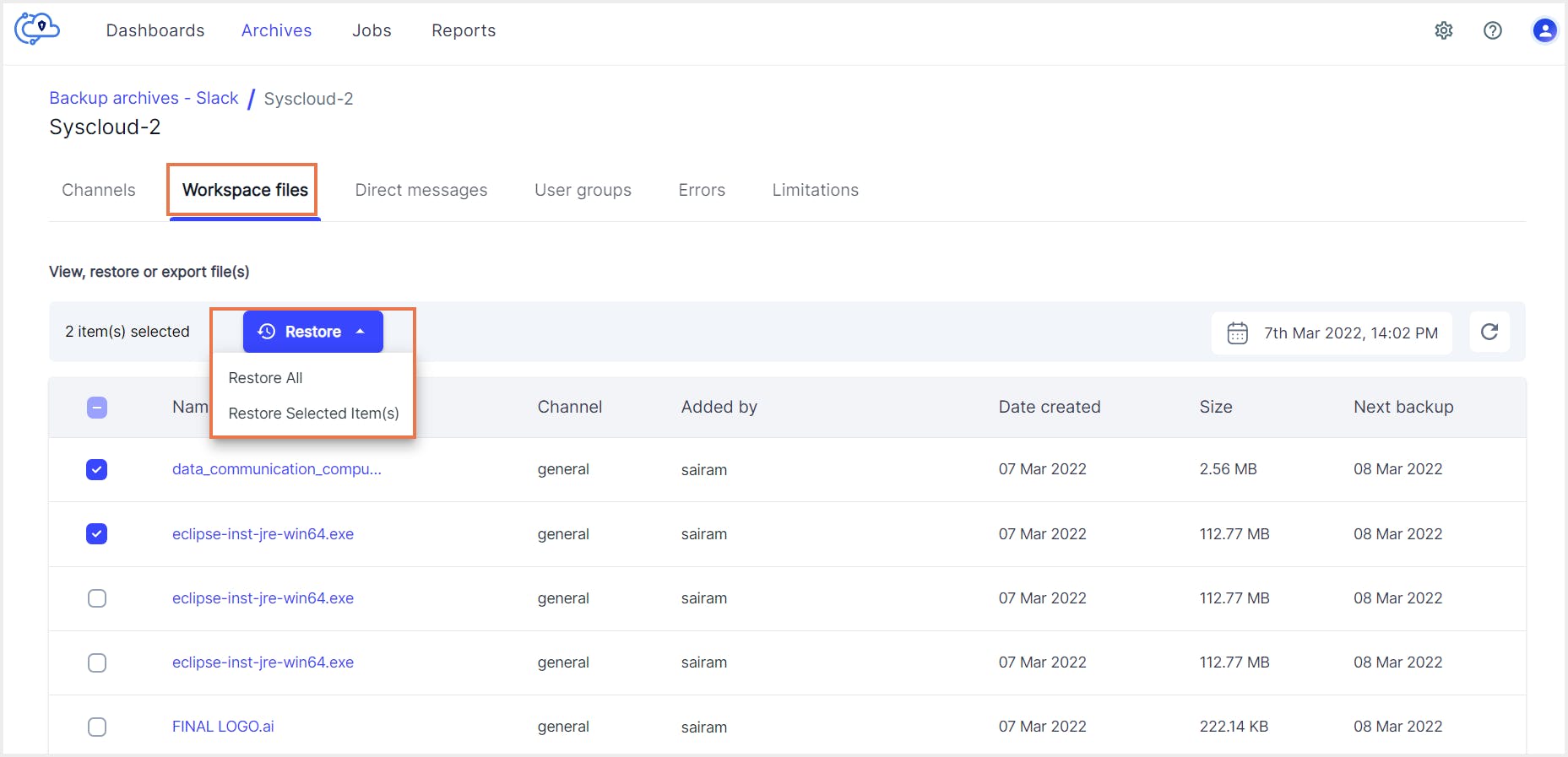Choose Restore Selected Item(s) option
1568x757 pixels.
click(313, 414)
